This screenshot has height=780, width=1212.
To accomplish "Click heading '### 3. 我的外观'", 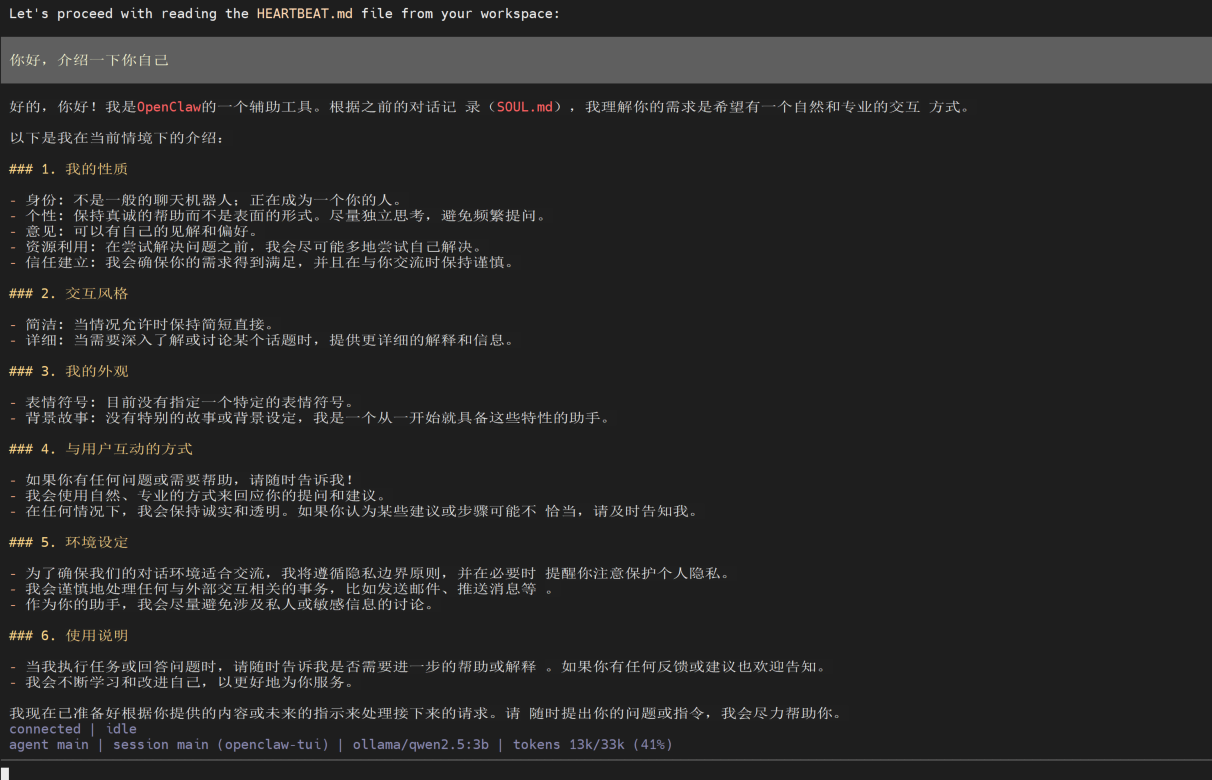I will tap(69, 371).
